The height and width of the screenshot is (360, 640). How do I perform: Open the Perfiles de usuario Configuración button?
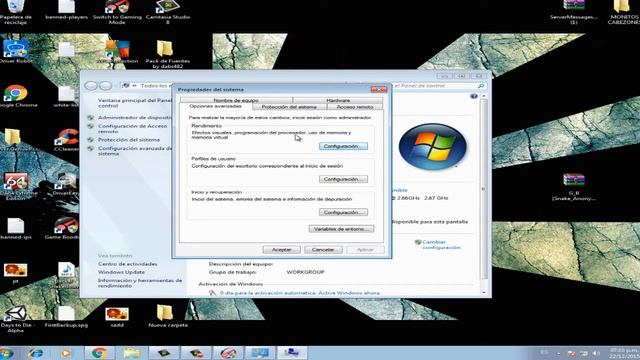click(x=343, y=179)
